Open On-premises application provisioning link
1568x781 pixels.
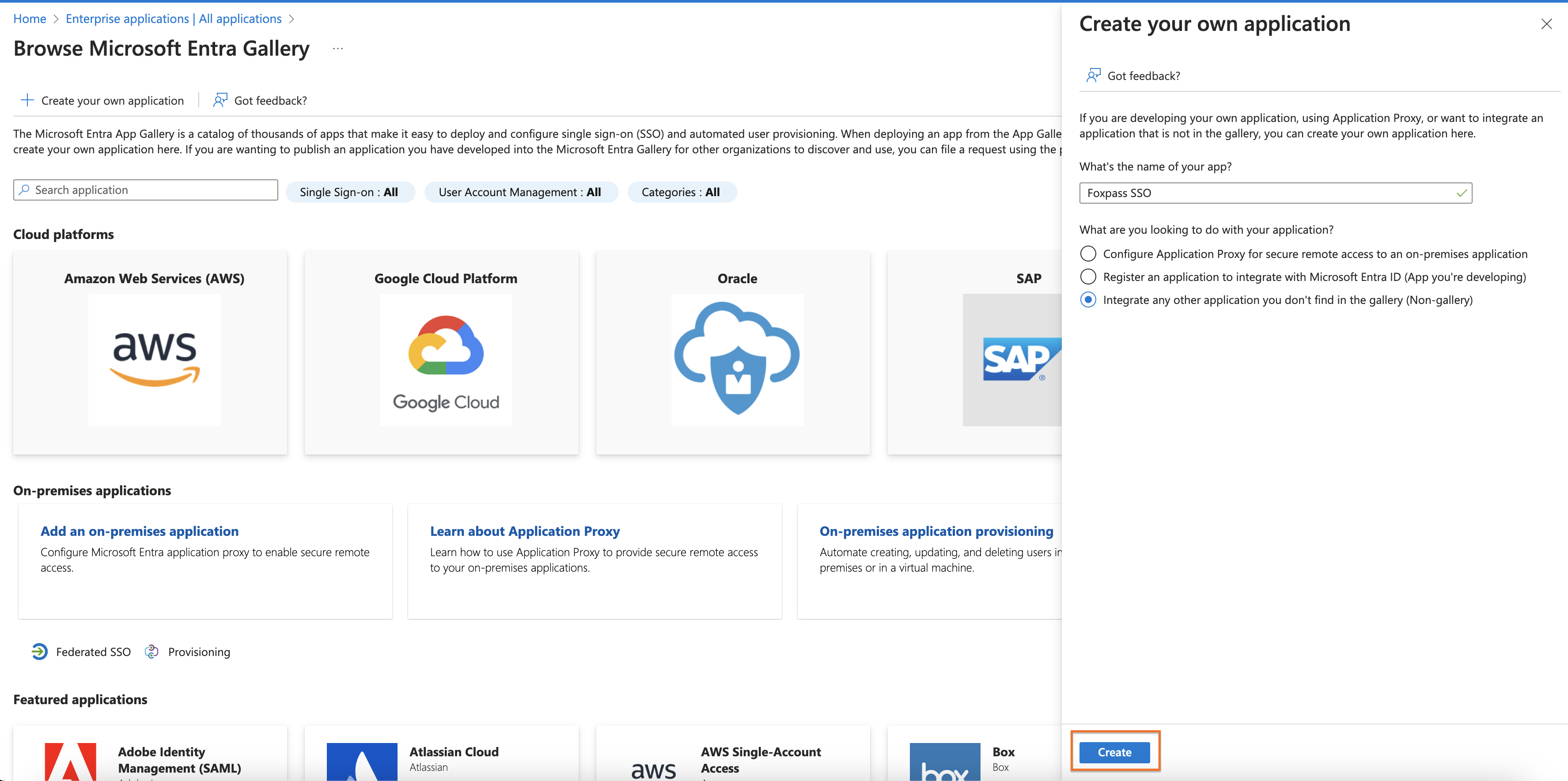click(936, 531)
